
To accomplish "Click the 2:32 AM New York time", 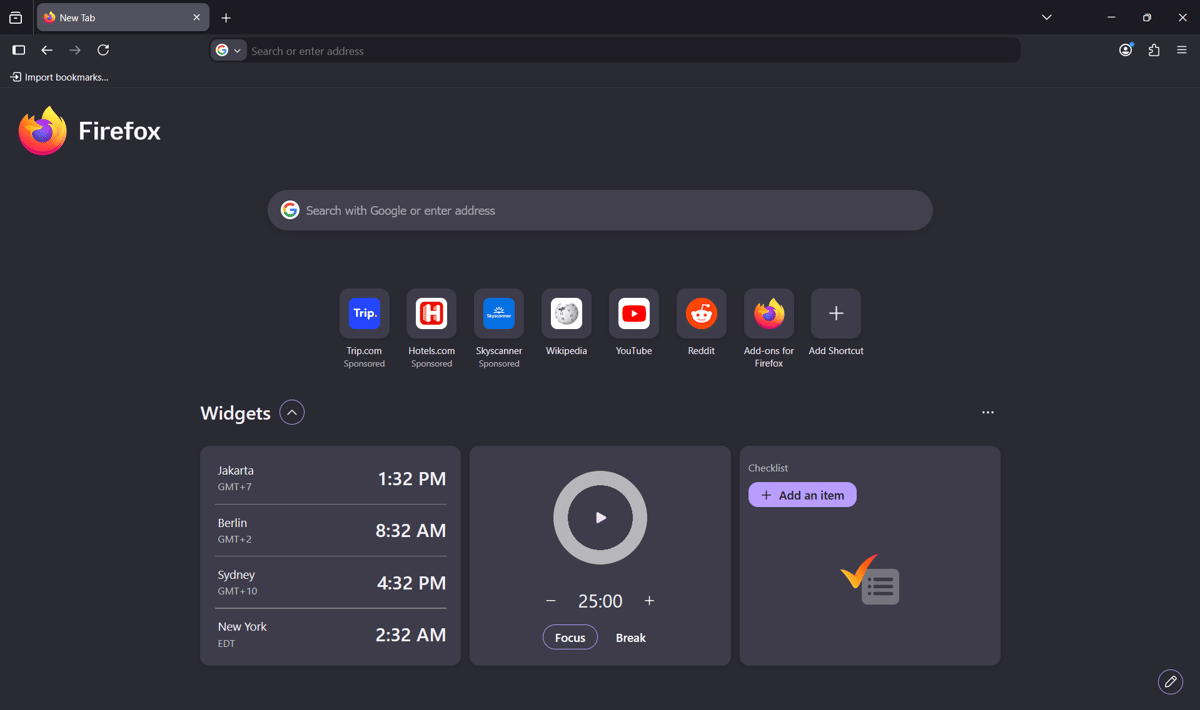I will coord(411,635).
